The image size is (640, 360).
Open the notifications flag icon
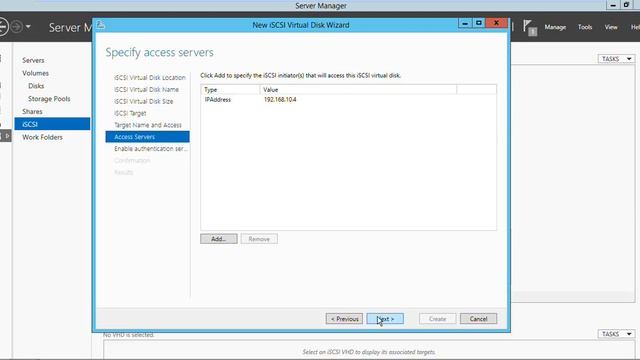tap(530, 28)
